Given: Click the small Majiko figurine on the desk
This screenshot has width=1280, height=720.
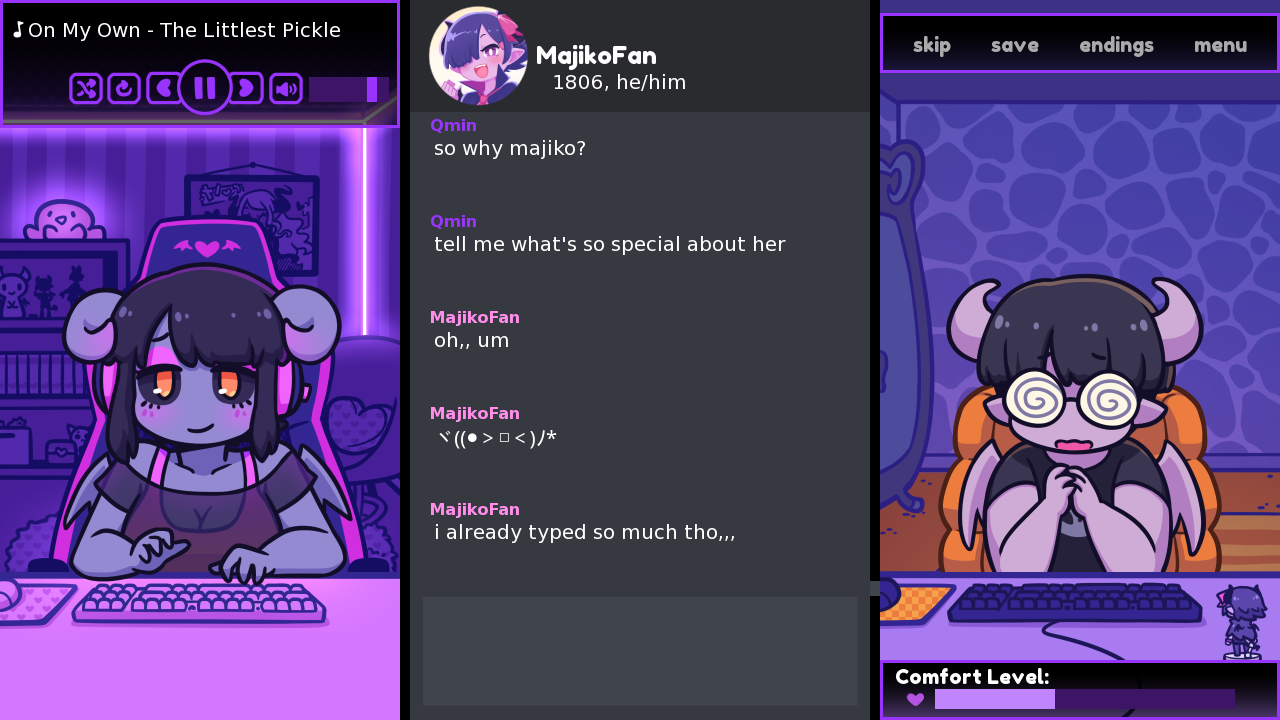Looking at the screenshot, I should coord(1240,622).
